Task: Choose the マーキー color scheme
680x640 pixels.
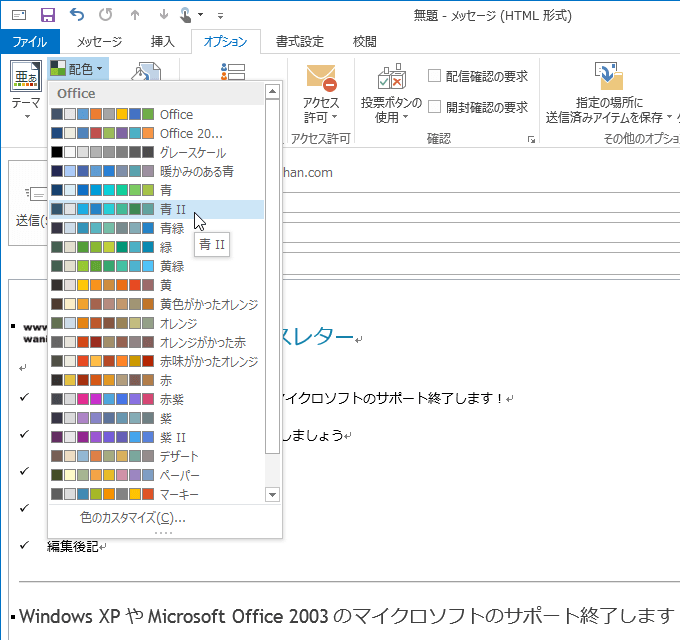Action: 157,494
